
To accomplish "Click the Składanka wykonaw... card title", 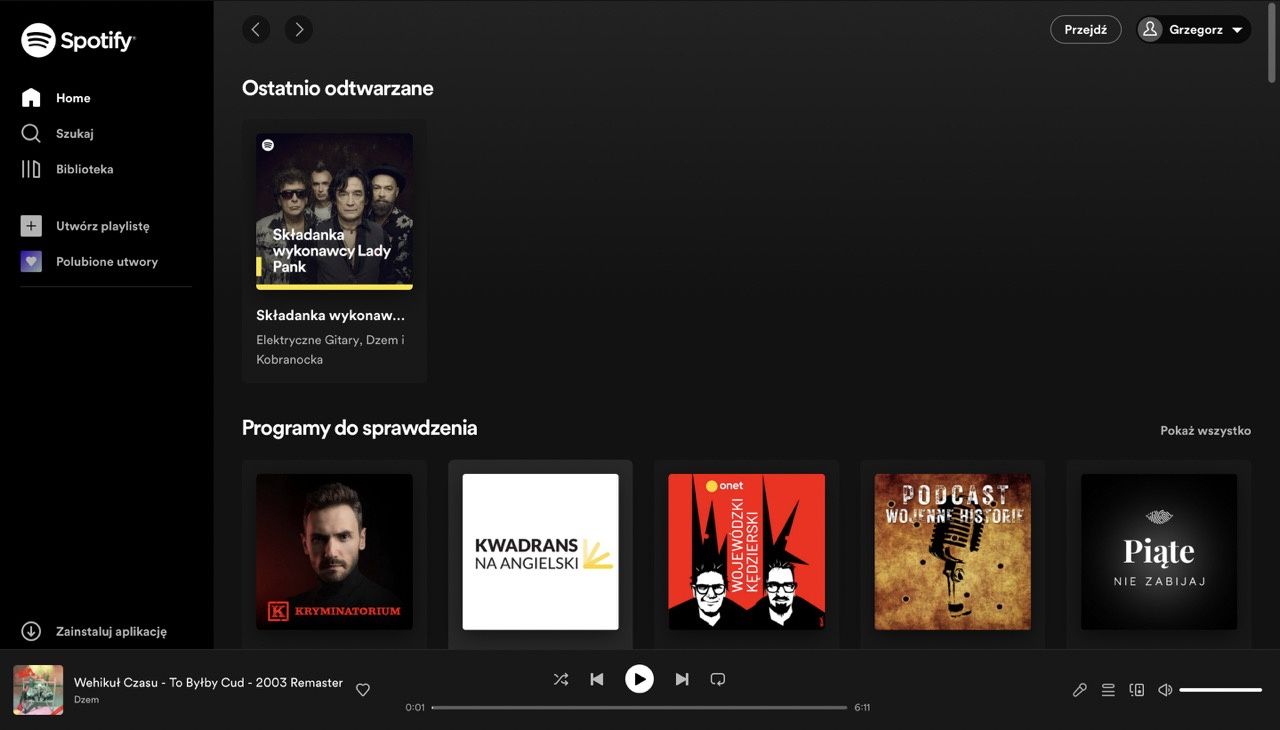I will coord(331,315).
